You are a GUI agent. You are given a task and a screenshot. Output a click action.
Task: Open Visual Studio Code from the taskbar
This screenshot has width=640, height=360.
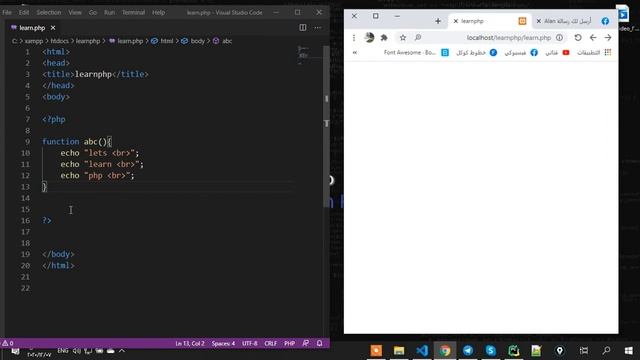pos(422,351)
